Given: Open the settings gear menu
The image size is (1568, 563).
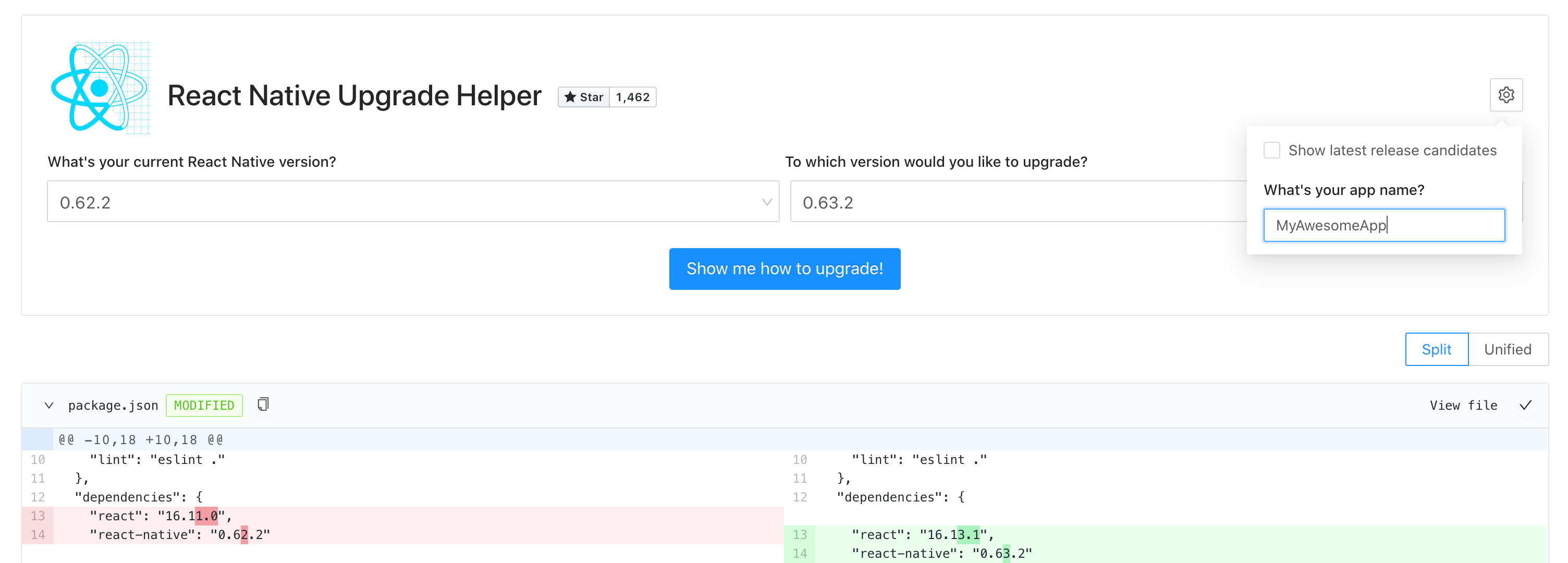Looking at the screenshot, I should coord(1506,95).
